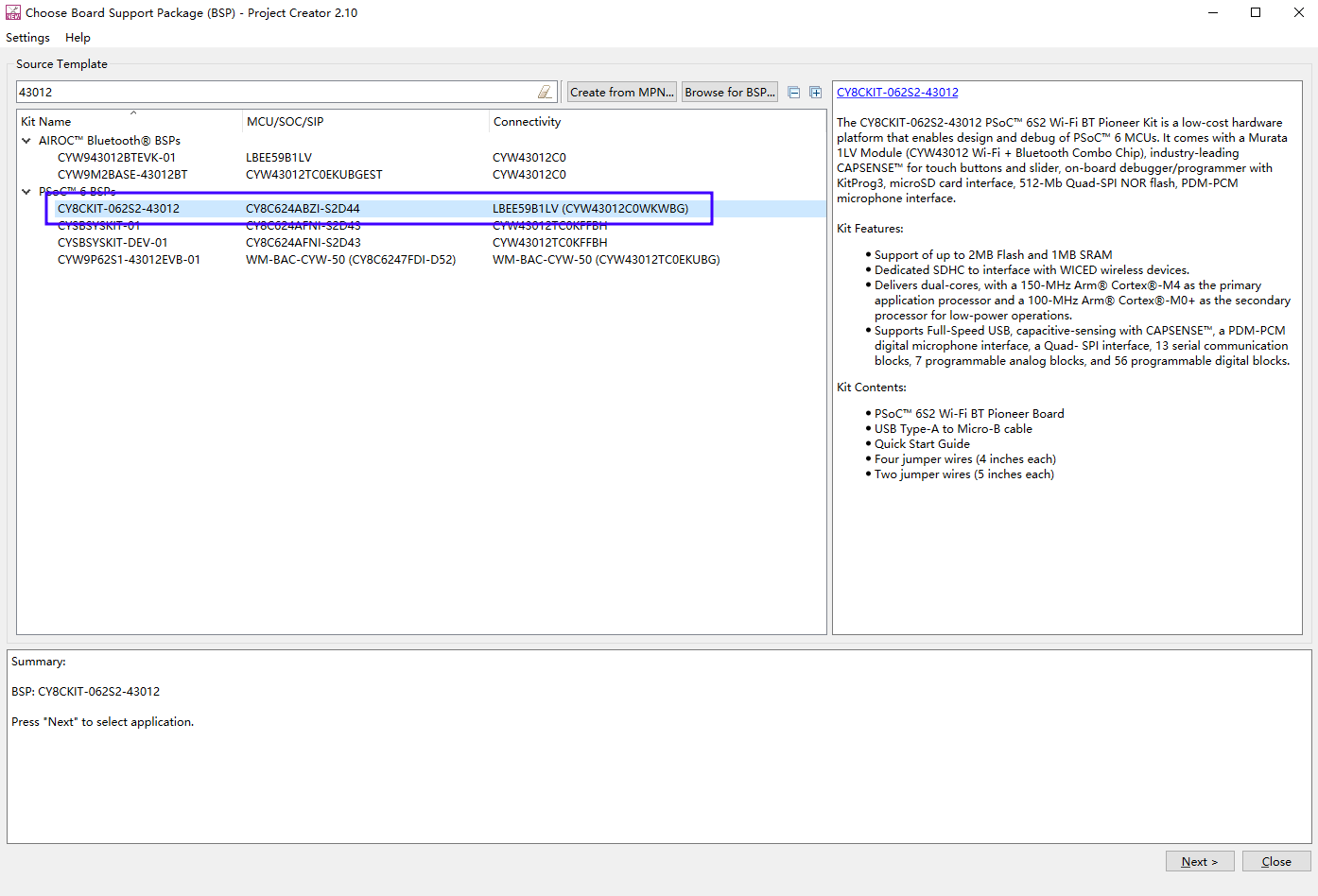Image resolution: width=1318 pixels, height=896 pixels.
Task: Open the Help menu
Action: (78, 37)
